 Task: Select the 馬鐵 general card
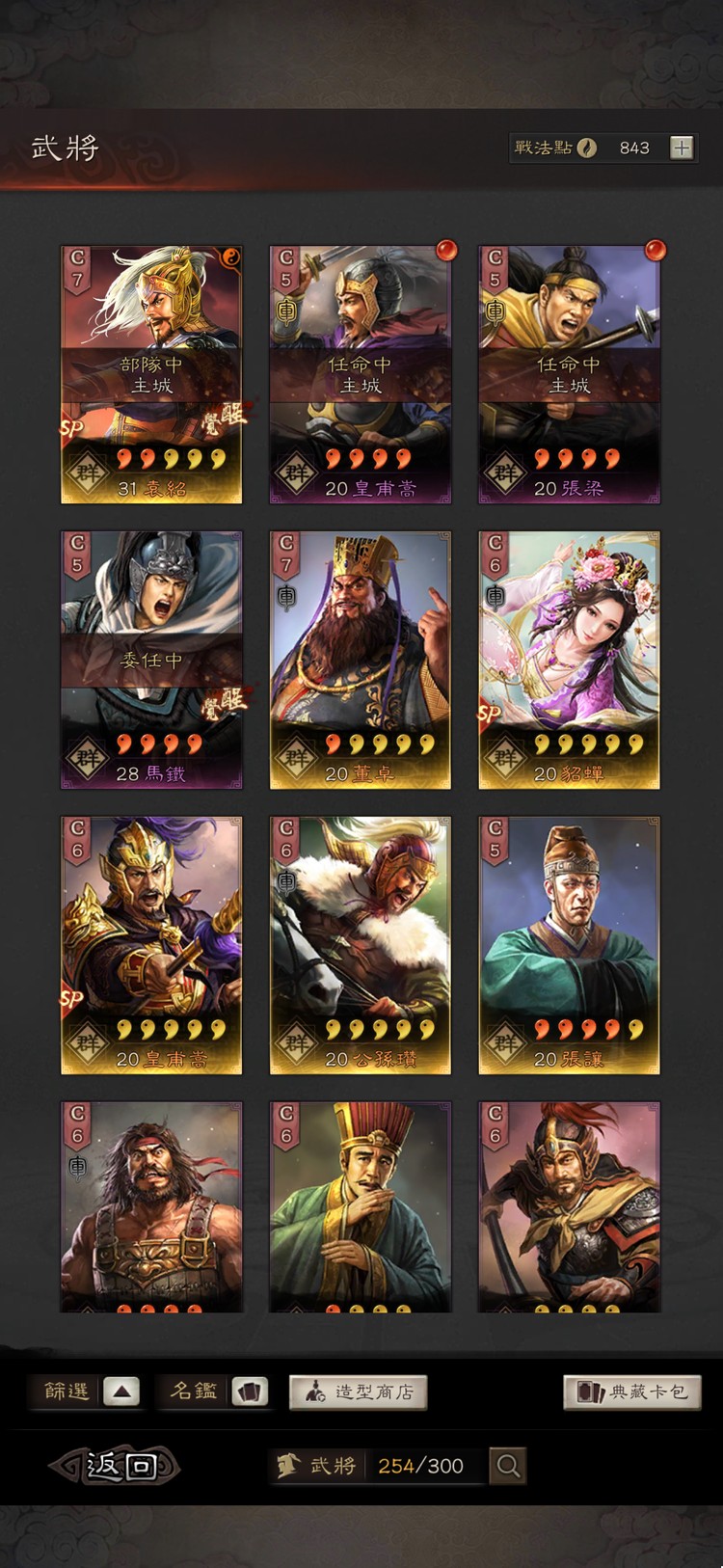(151, 660)
